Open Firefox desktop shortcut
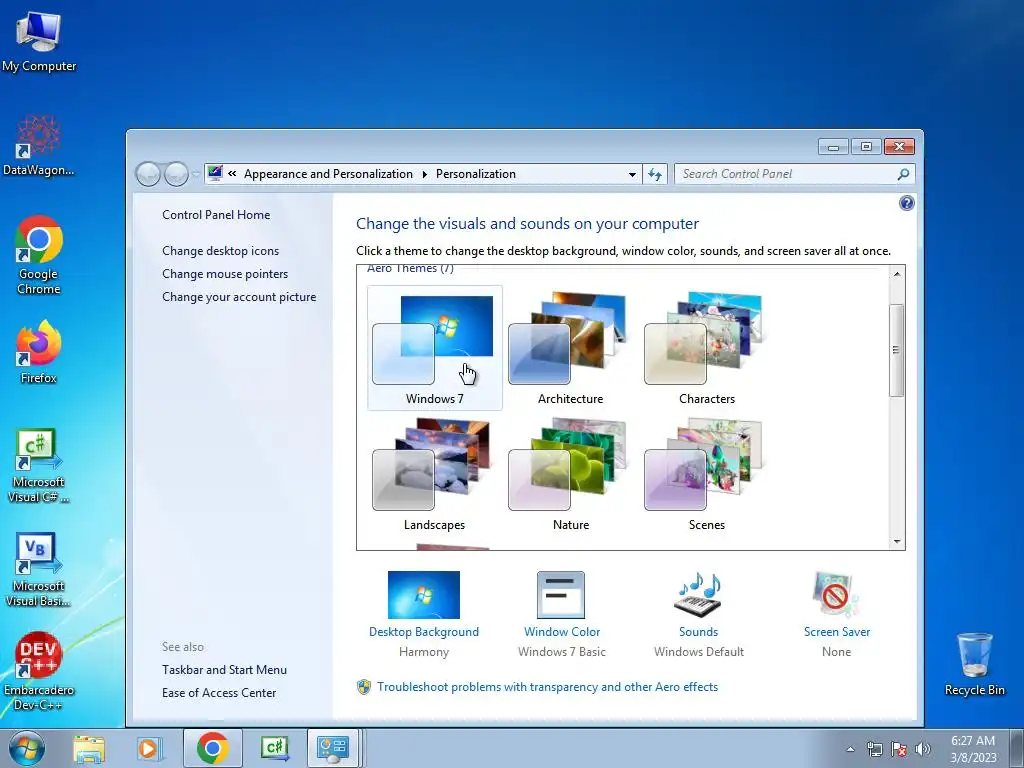This screenshot has width=1024, height=768. click(39, 352)
